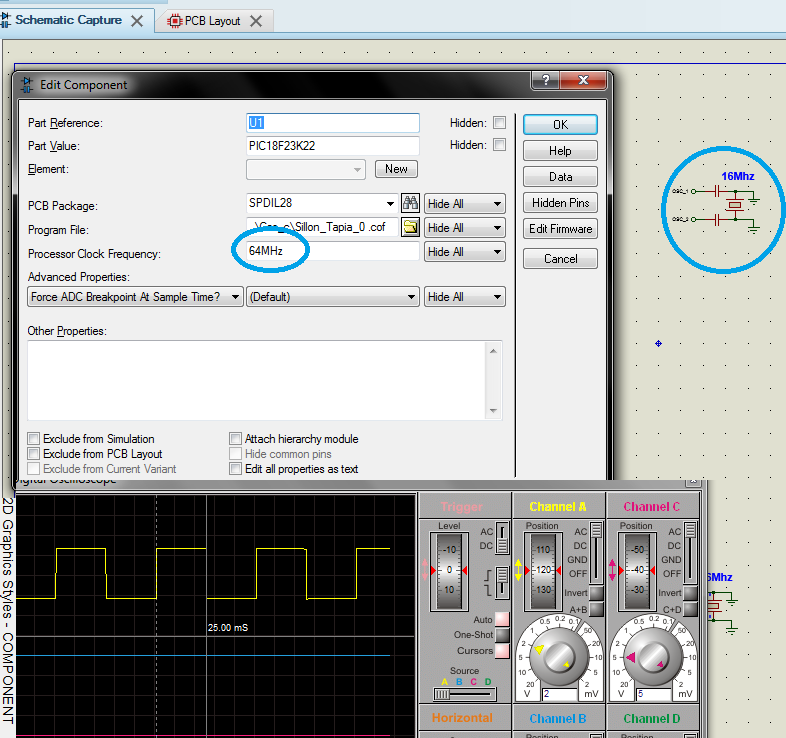This screenshot has width=786, height=738.
Task: Click the blue origin marker on schematic
Action: pos(658,343)
